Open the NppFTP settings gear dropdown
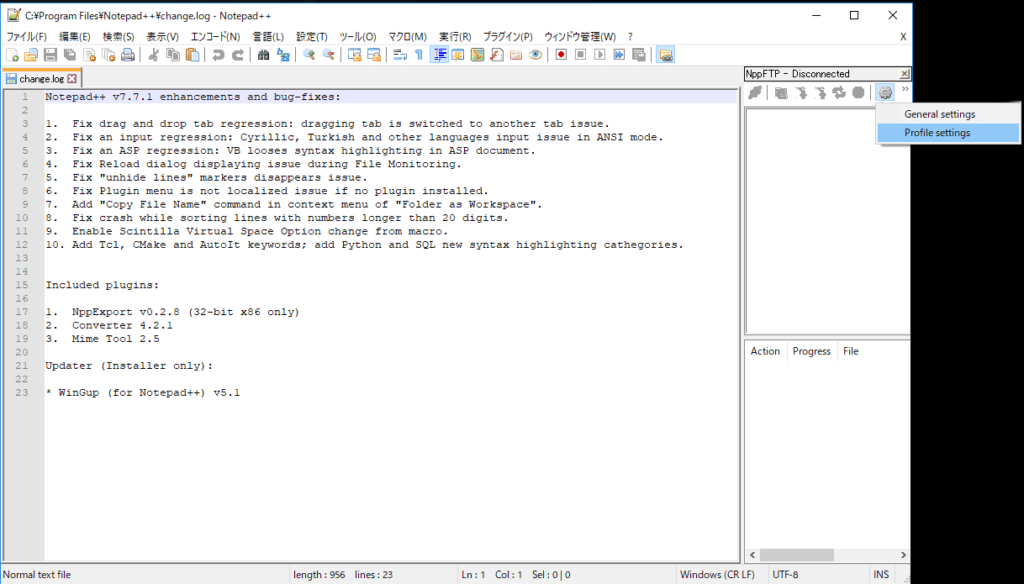1024x584 pixels. click(x=885, y=93)
